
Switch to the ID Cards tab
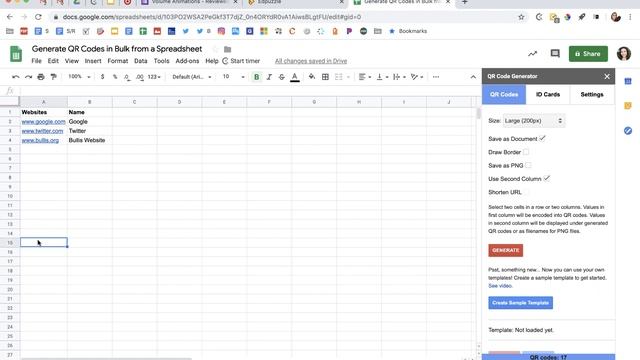(x=548, y=94)
